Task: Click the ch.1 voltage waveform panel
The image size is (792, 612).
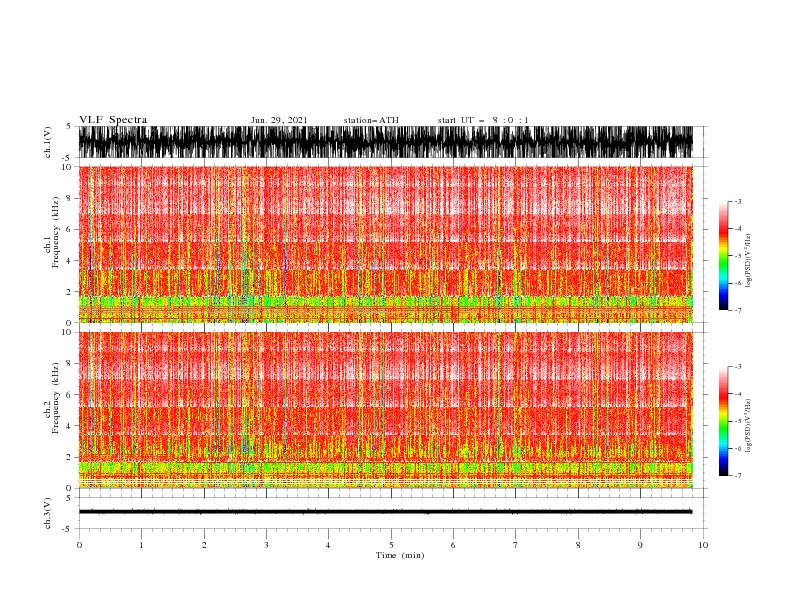Action: pos(385,142)
